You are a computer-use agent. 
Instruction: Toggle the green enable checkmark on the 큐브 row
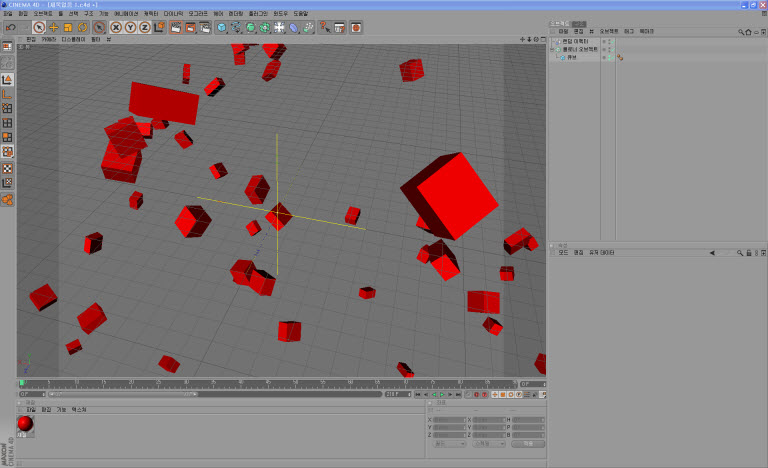(x=611, y=57)
